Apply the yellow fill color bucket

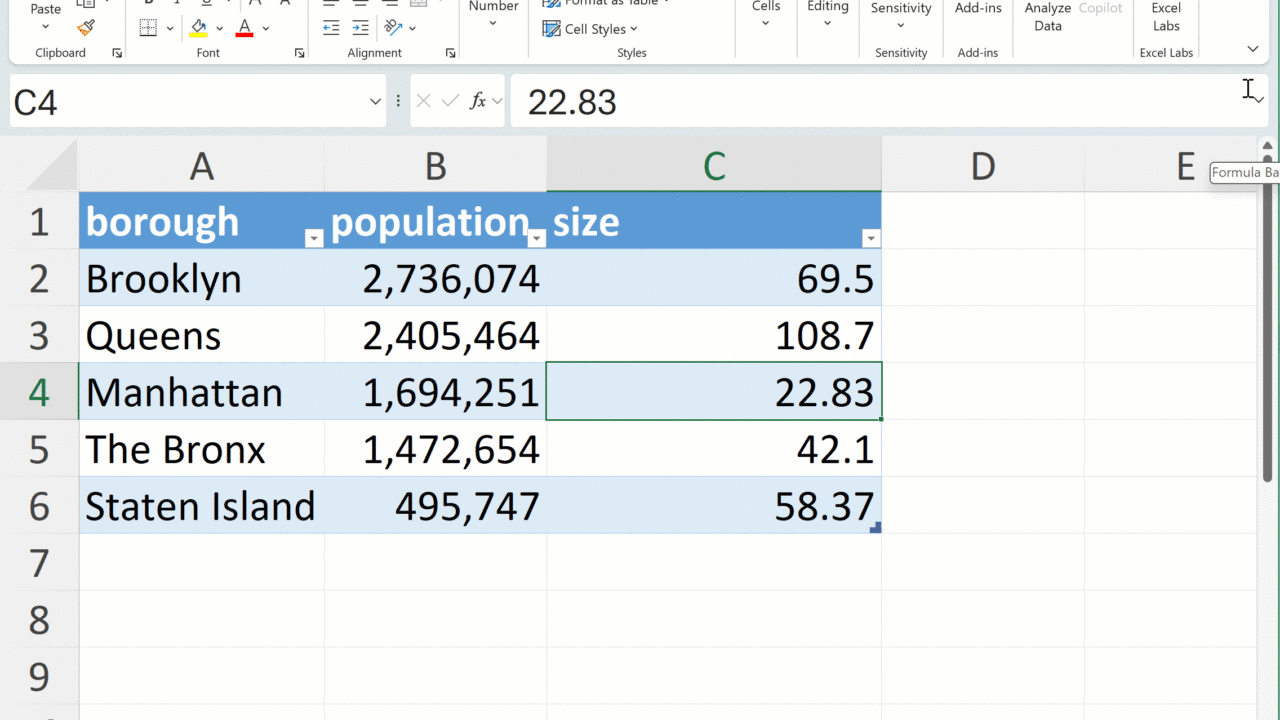click(199, 28)
